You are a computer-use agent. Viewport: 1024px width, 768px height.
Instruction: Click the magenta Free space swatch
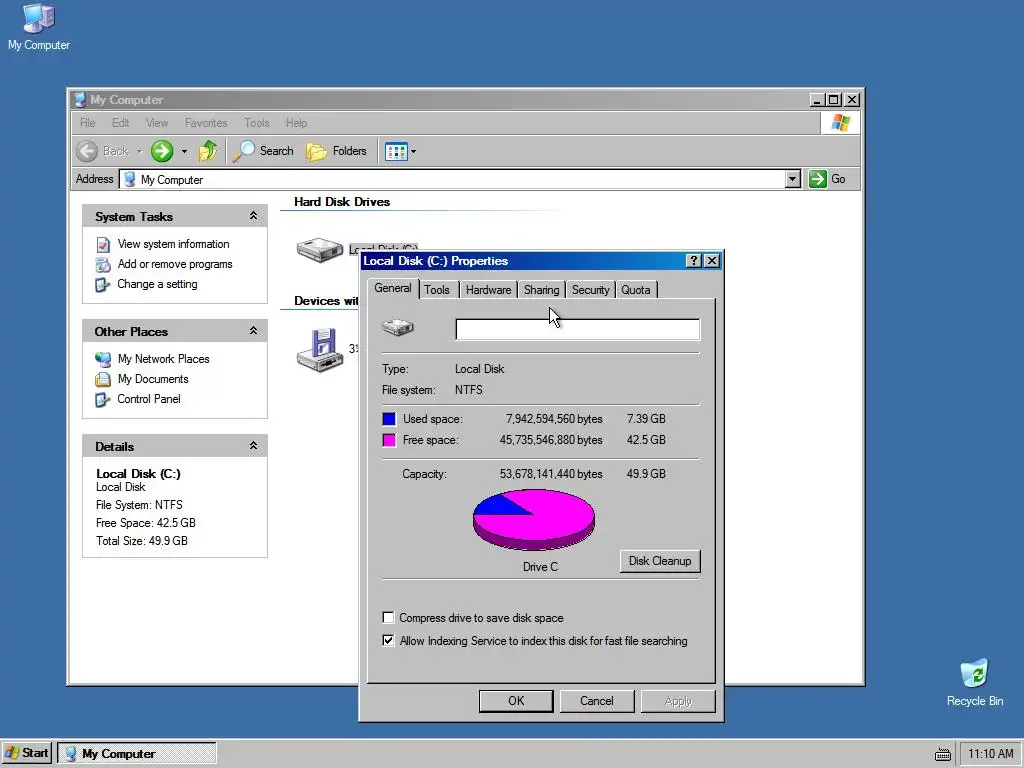pos(389,440)
